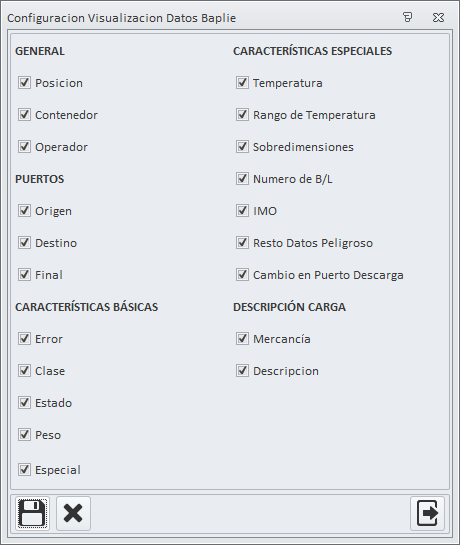Uncheck the Peso checkbox

click(24, 434)
